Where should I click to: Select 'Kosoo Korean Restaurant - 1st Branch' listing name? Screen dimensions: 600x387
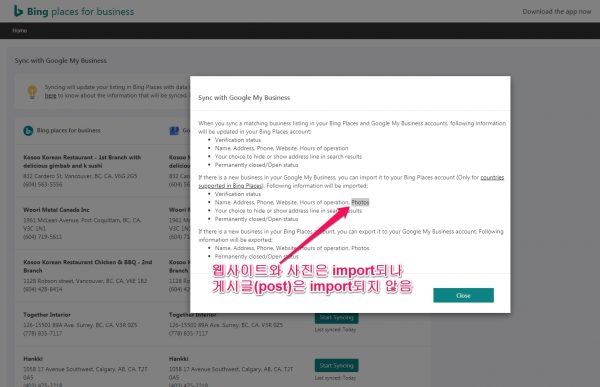tap(82, 162)
